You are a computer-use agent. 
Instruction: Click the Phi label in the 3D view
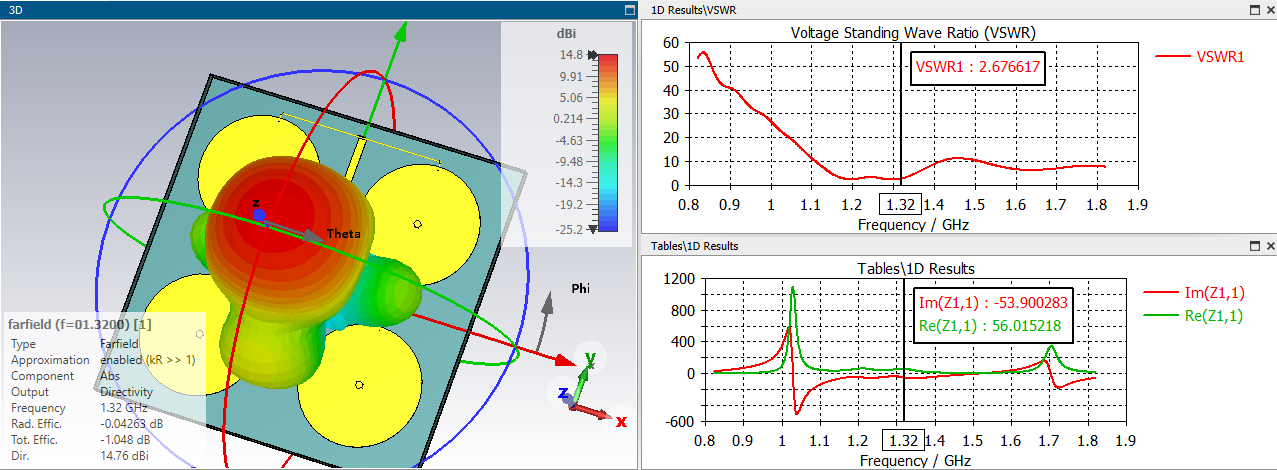[580, 288]
